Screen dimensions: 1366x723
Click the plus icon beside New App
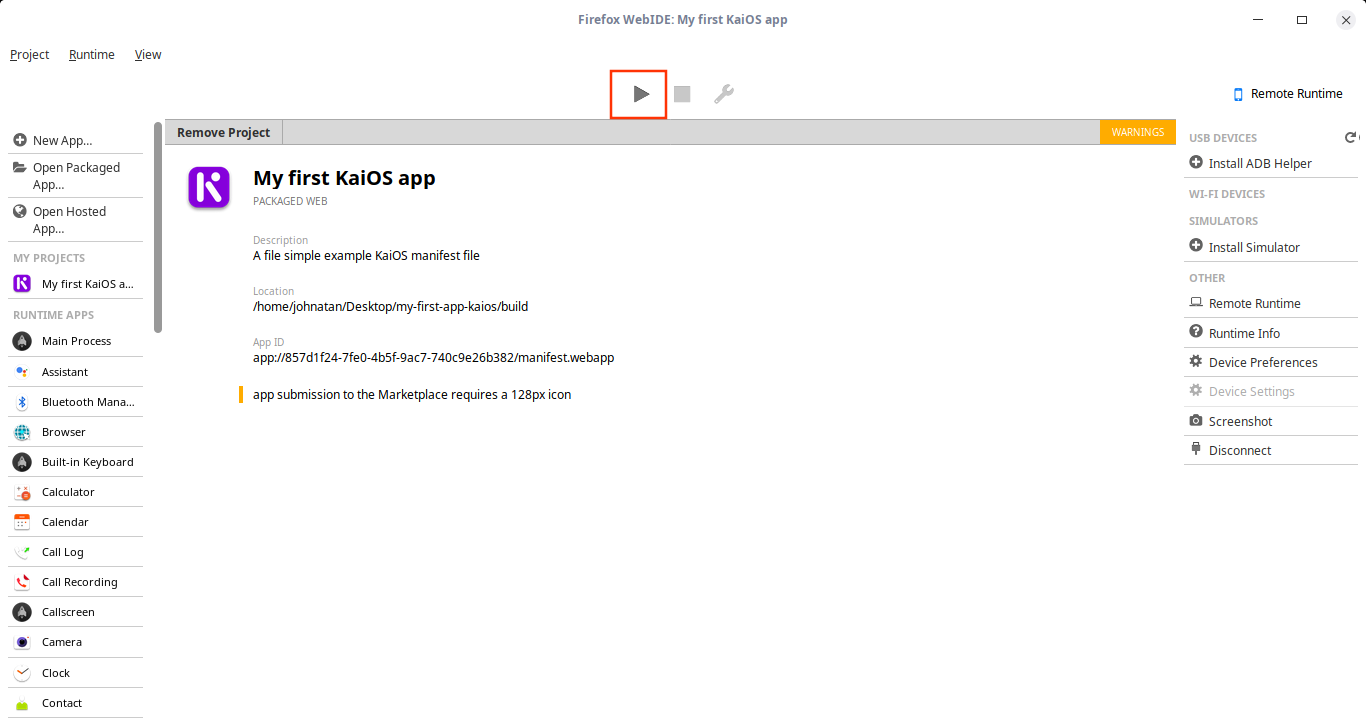(x=20, y=140)
